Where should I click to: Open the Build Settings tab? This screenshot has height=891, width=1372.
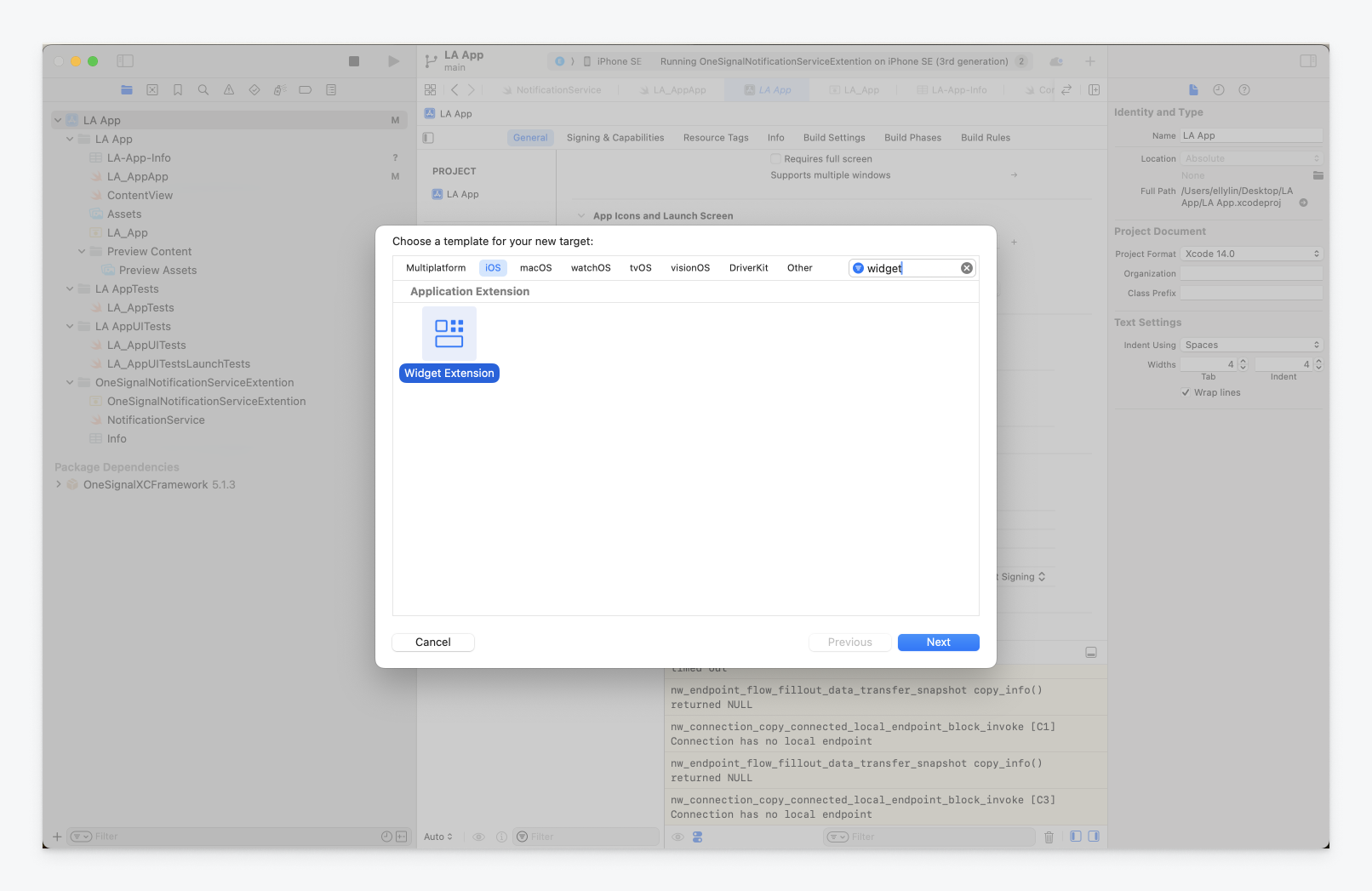(x=834, y=138)
